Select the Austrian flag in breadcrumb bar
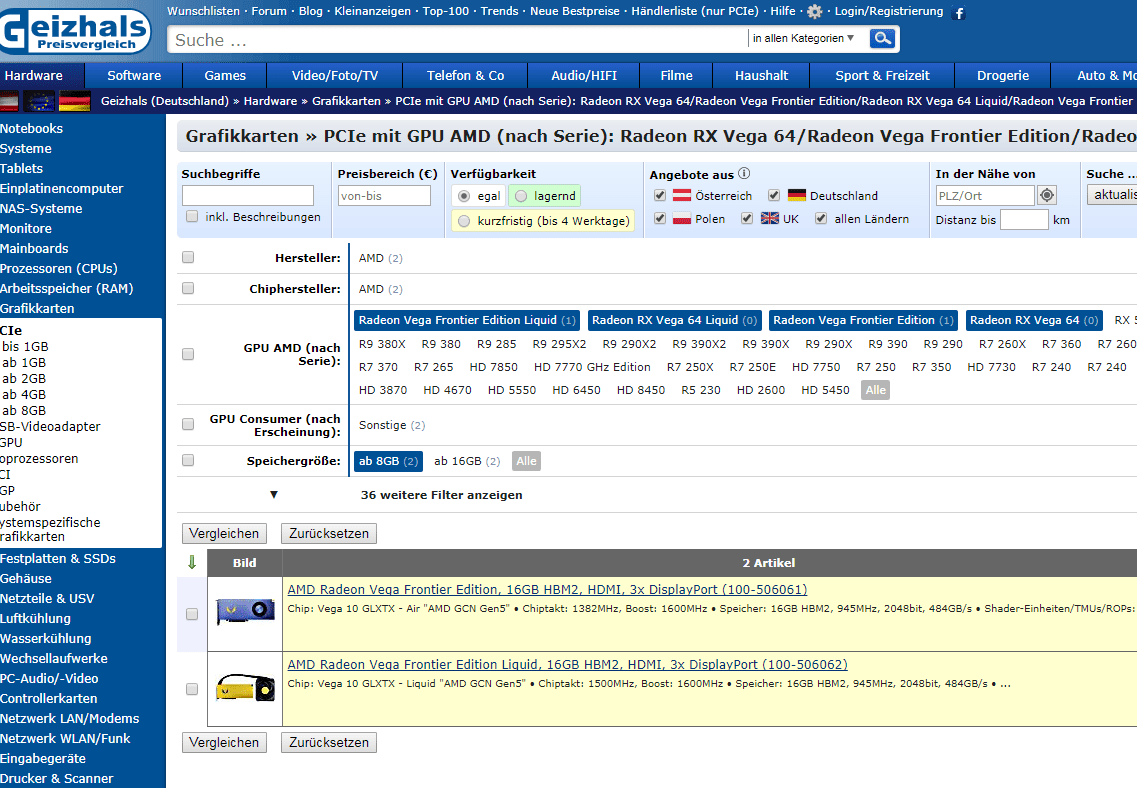 point(9,101)
